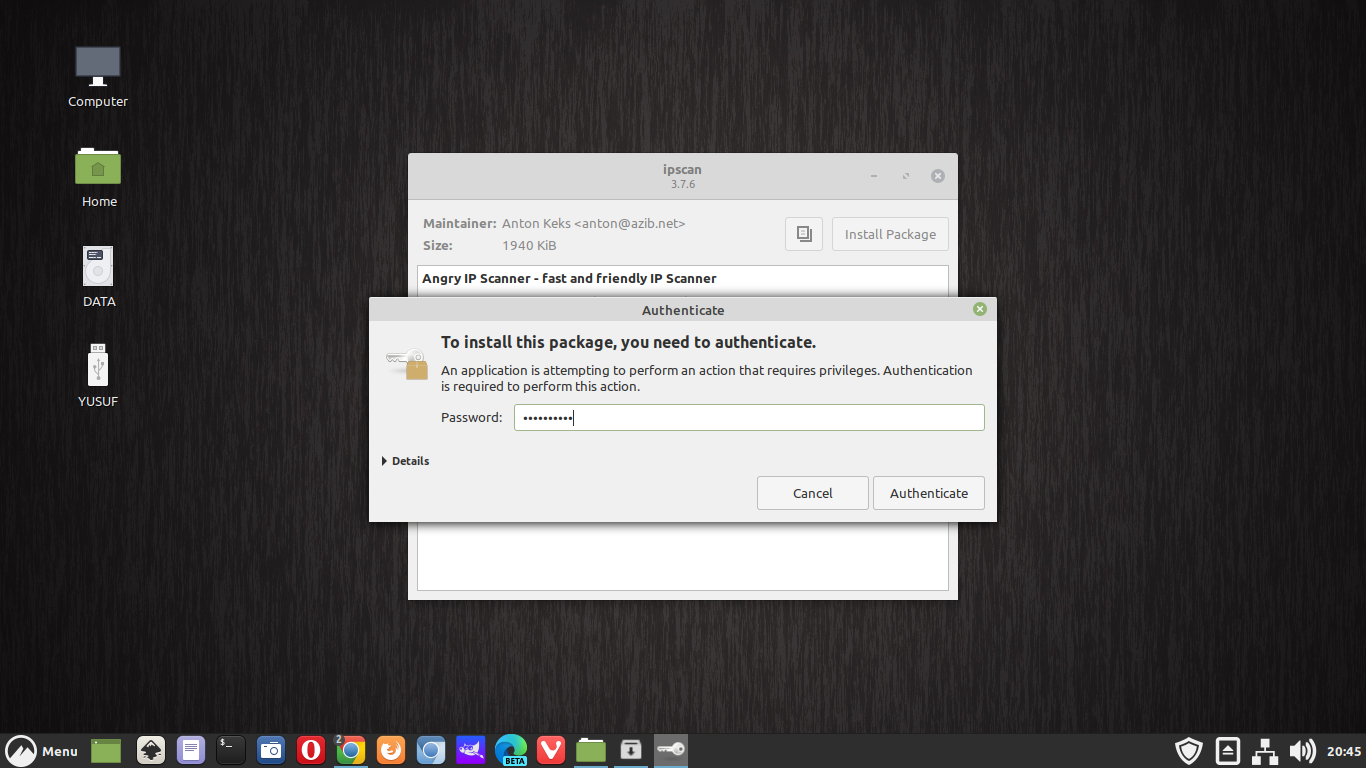Cancel the authentication dialog
Image resolution: width=1366 pixels, height=768 pixels.
click(813, 493)
